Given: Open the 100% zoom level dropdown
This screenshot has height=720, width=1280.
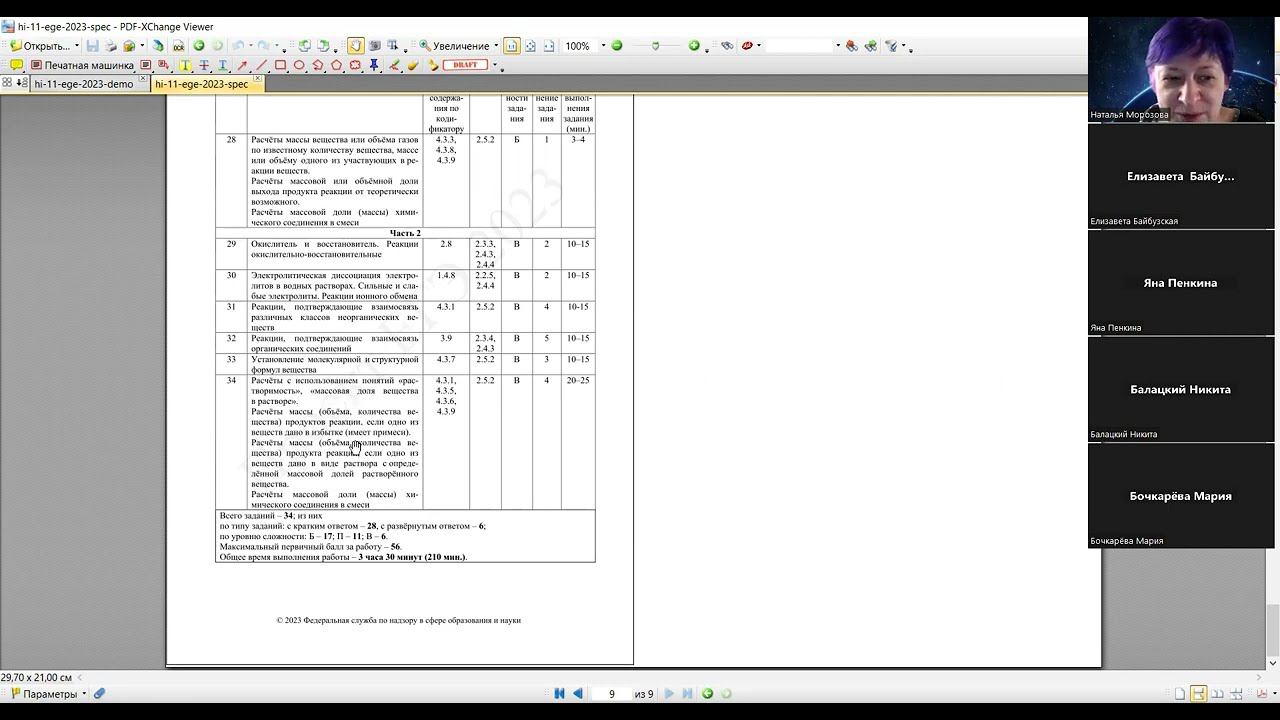Looking at the screenshot, I should 603,46.
